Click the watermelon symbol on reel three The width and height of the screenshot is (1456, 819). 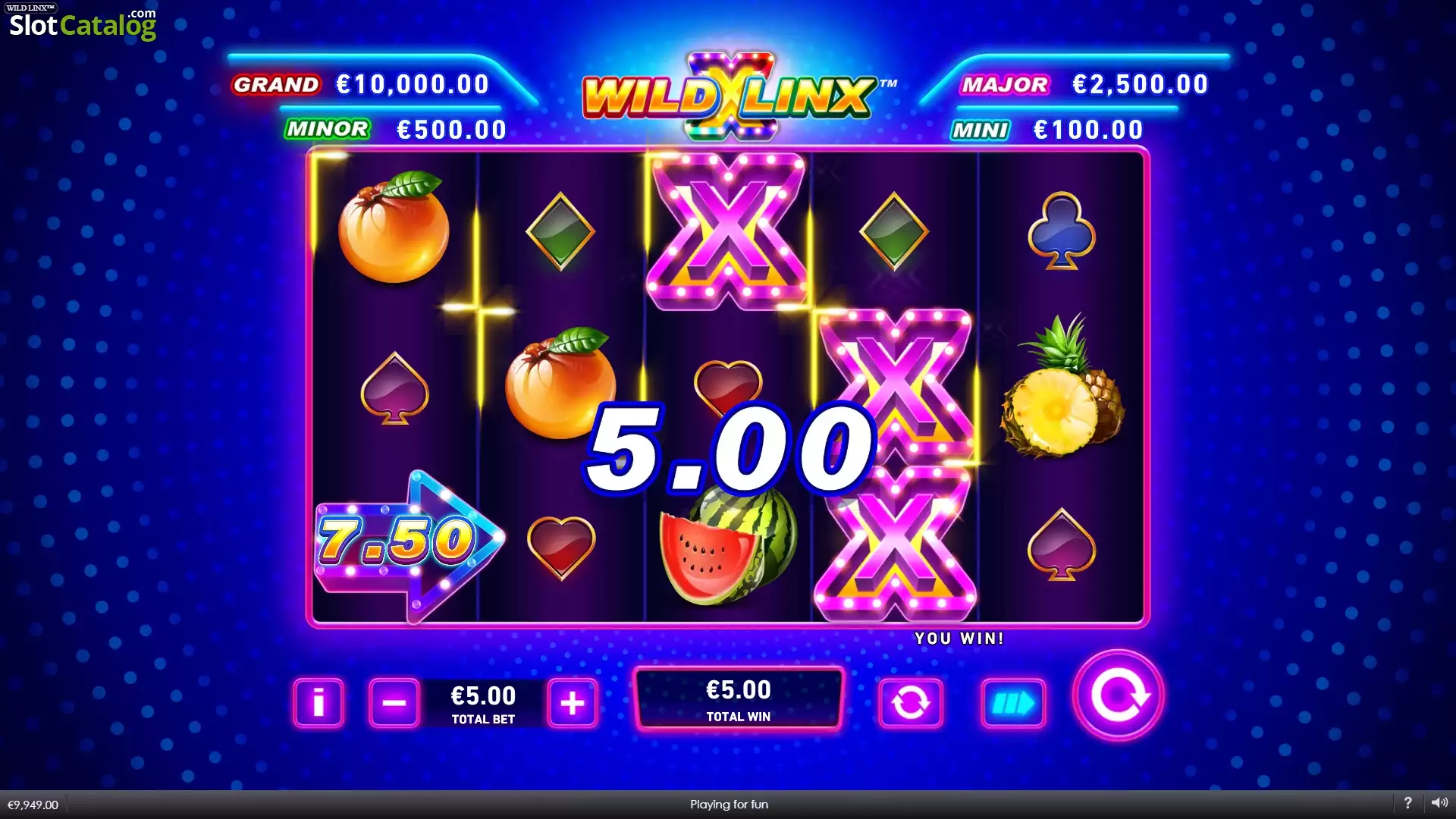point(726,544)
